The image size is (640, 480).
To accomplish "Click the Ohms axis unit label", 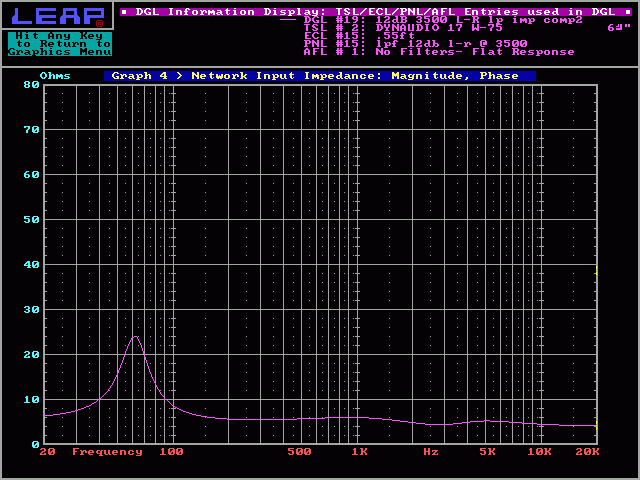I will point(55,76).
